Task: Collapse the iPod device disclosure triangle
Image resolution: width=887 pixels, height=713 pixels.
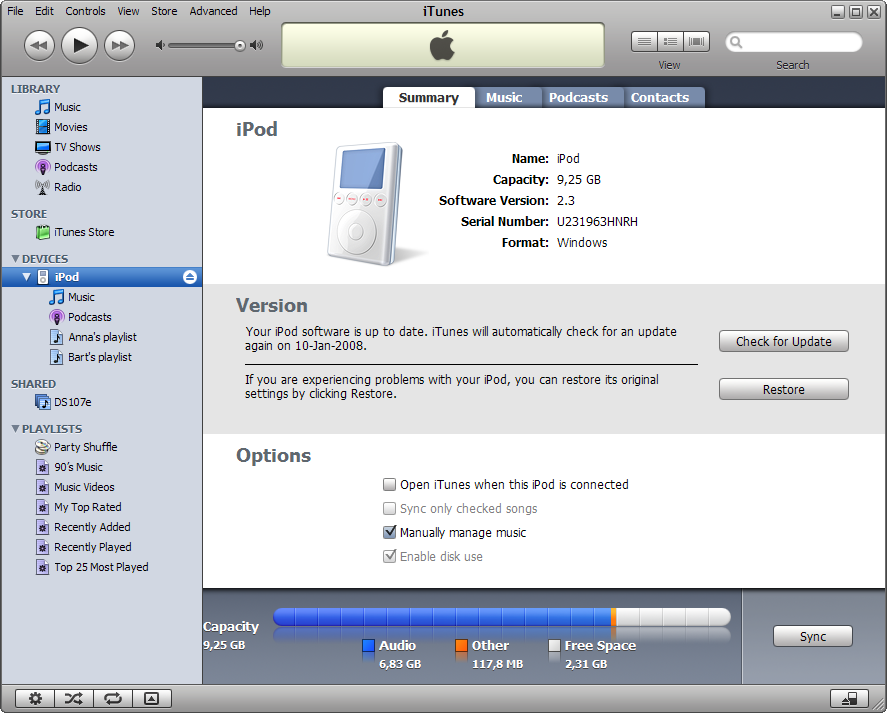Action: point(26,277)
